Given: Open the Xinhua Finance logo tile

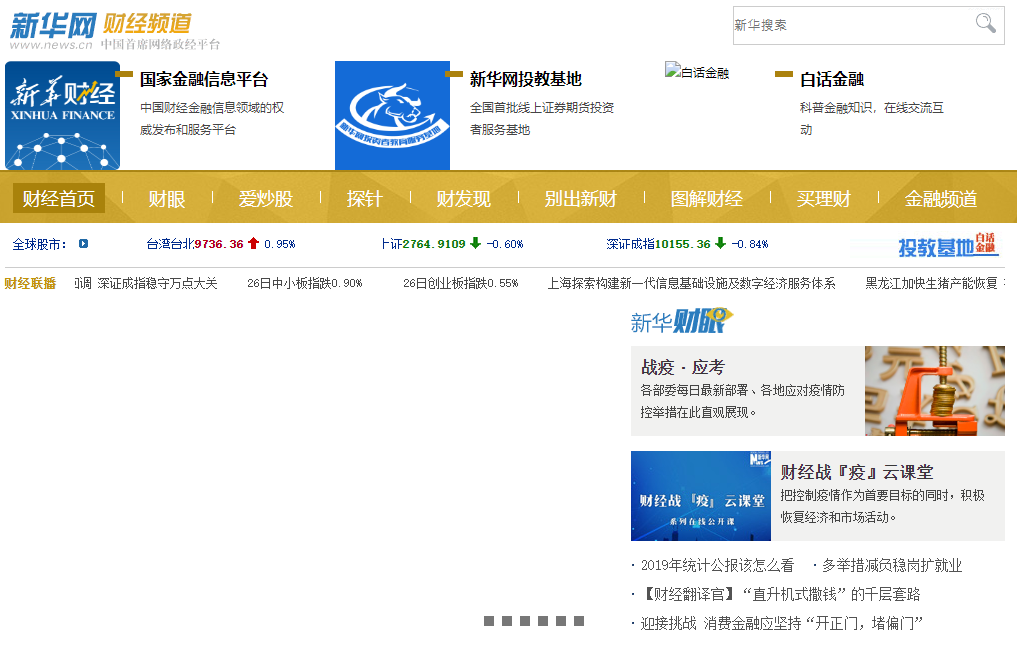Looking at the screenshot, I should pyautogui.click(x=62, y=115).
